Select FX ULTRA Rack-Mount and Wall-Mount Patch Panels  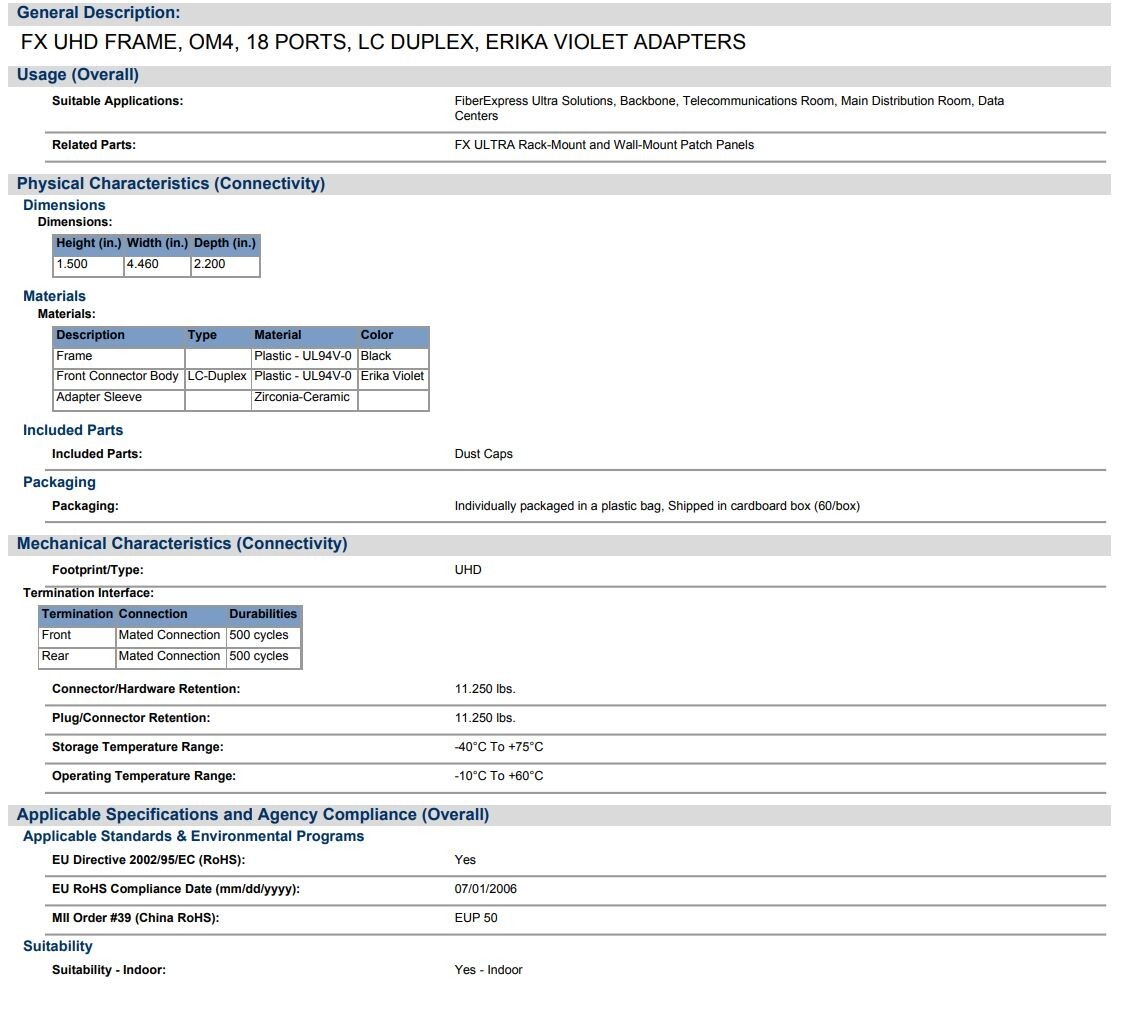coord(604,145)
